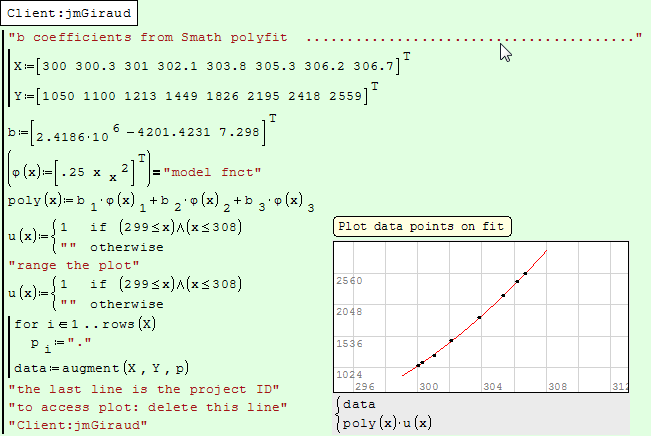Select the "data" entry under the plot
653x436 pixels.
tap(359, 407)
